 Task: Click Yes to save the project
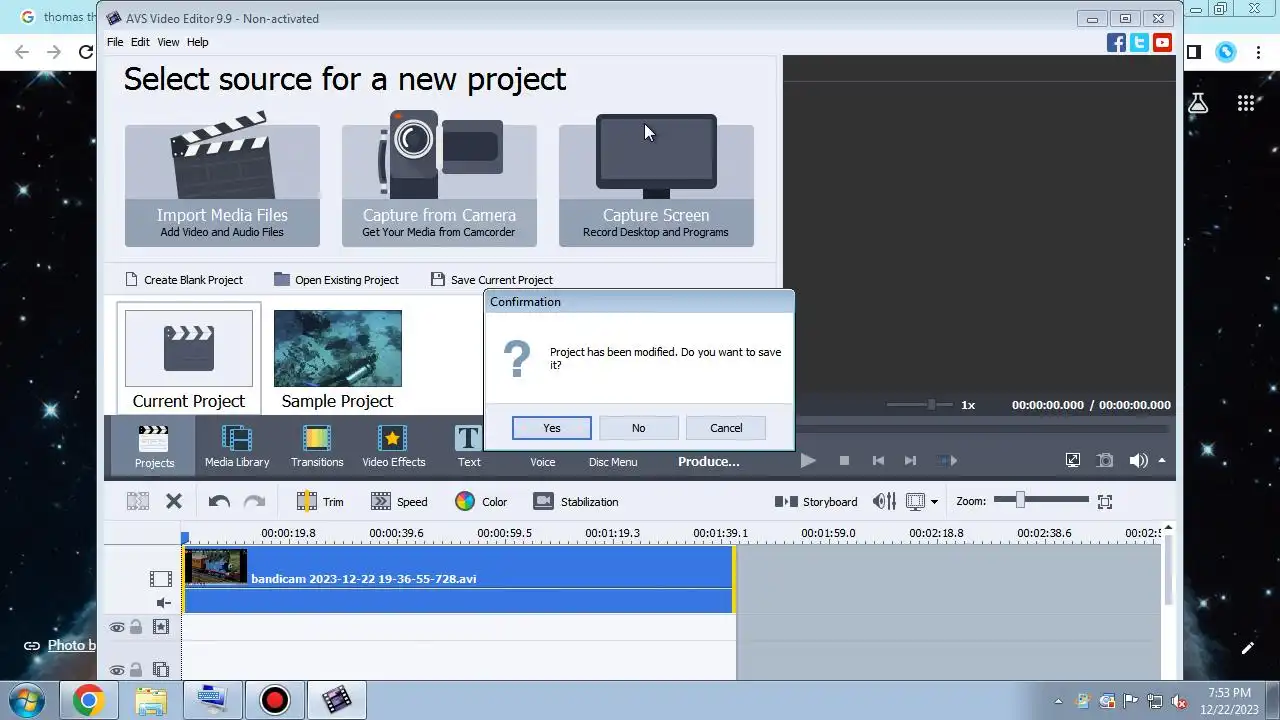tap(552, 428)
